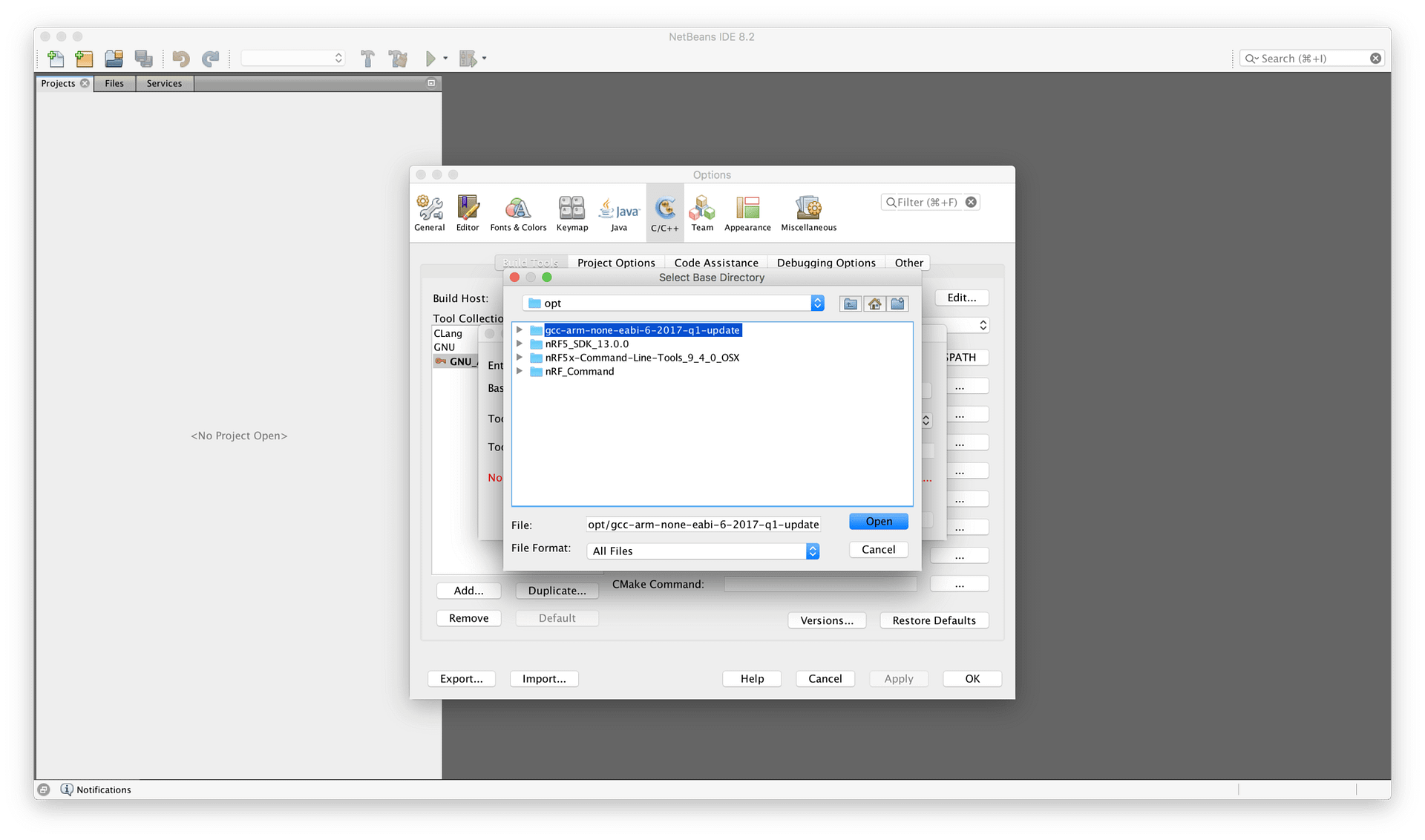Viewport: 1425px width, 840px height.
Task: Open the Run Project dropdown arrow
Action: [445, 58]
